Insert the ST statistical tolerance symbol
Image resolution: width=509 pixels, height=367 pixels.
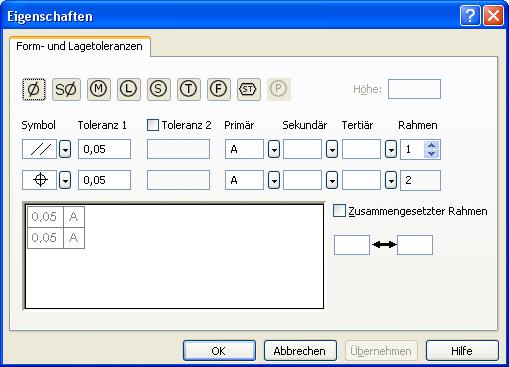coord(249,89)
